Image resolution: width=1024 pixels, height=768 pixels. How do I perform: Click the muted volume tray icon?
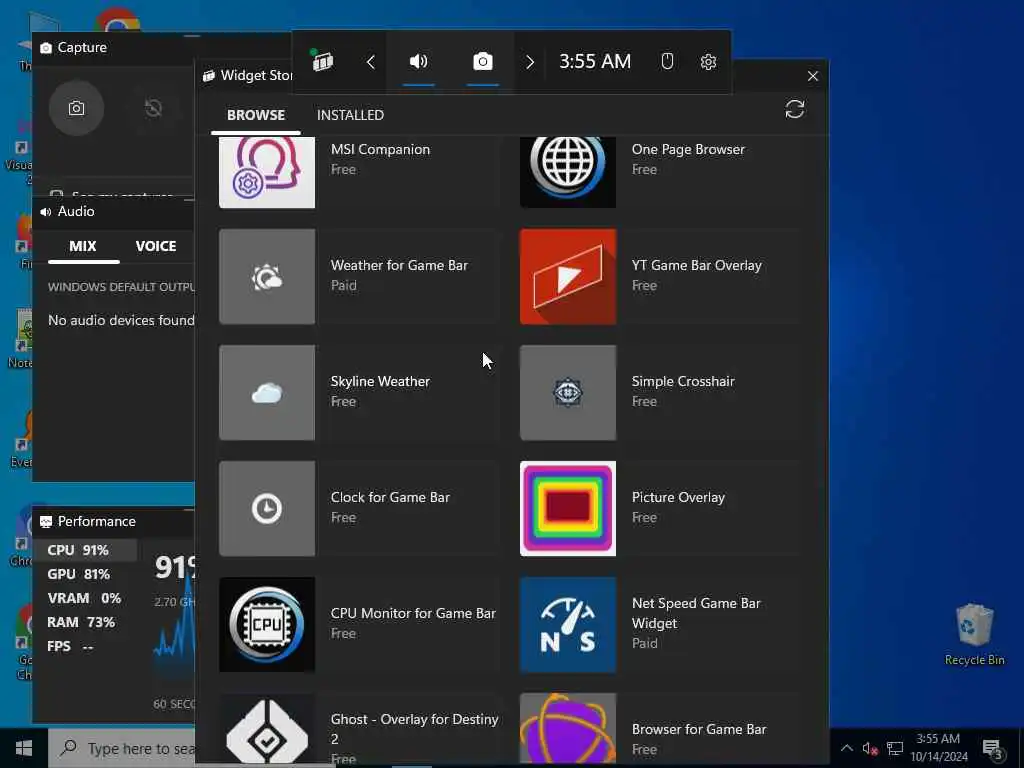click(869, 748)
